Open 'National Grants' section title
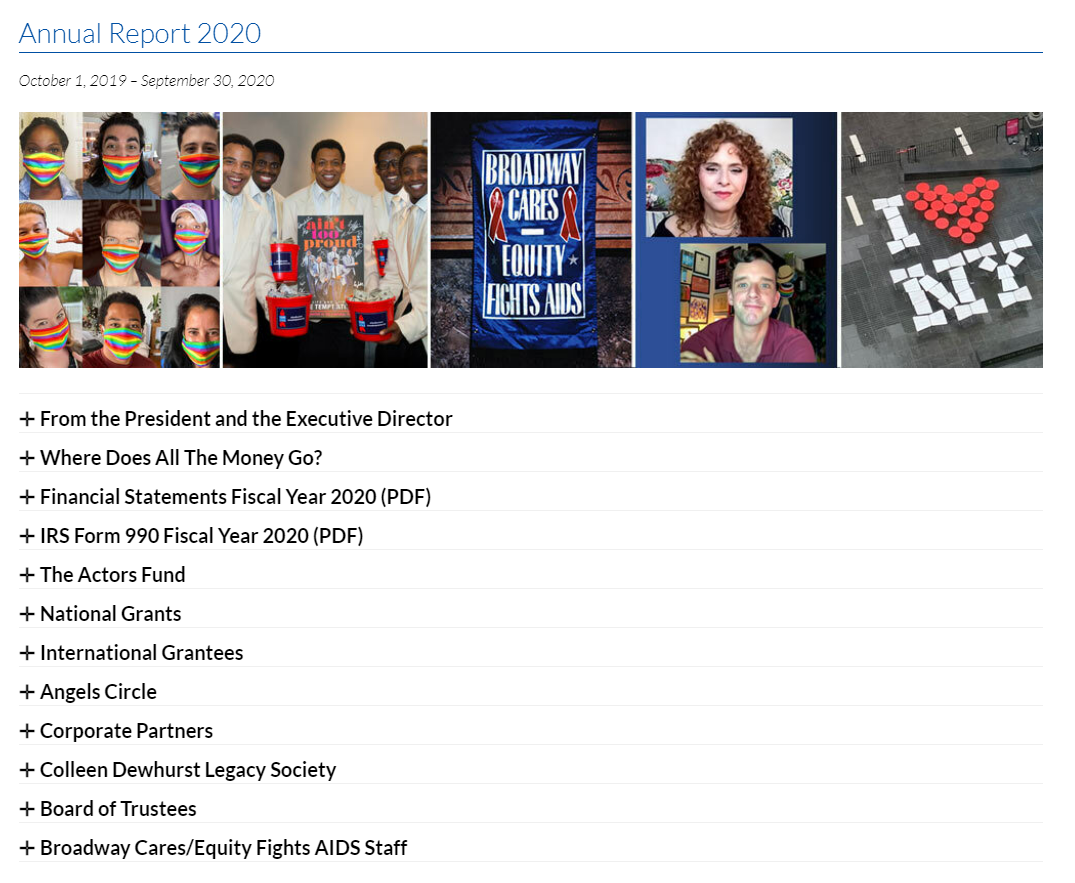The height and width of the screenshot is (883, 1075). [110, 614]
